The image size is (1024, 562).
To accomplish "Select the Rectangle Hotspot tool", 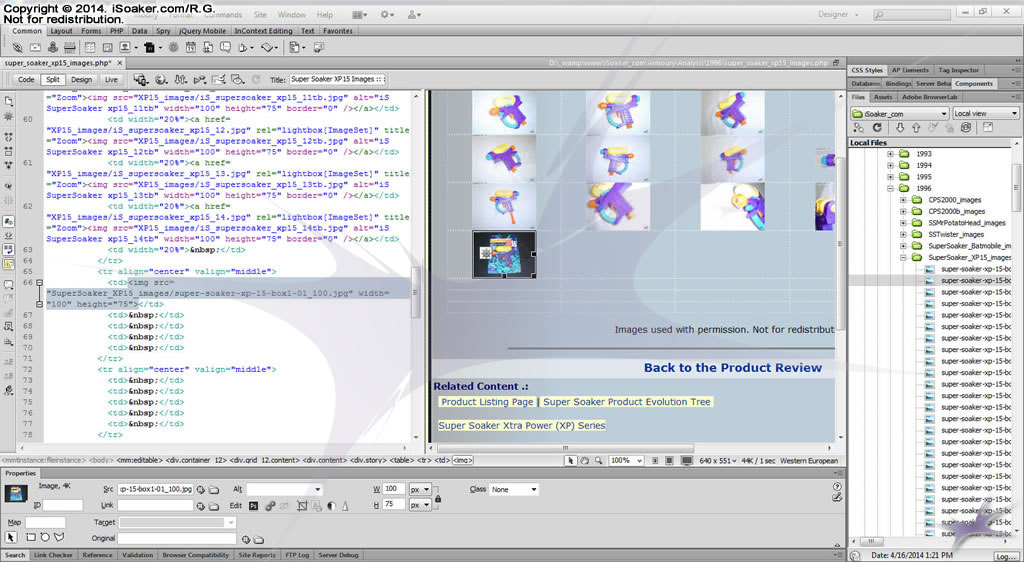I will tap(31, 538).
